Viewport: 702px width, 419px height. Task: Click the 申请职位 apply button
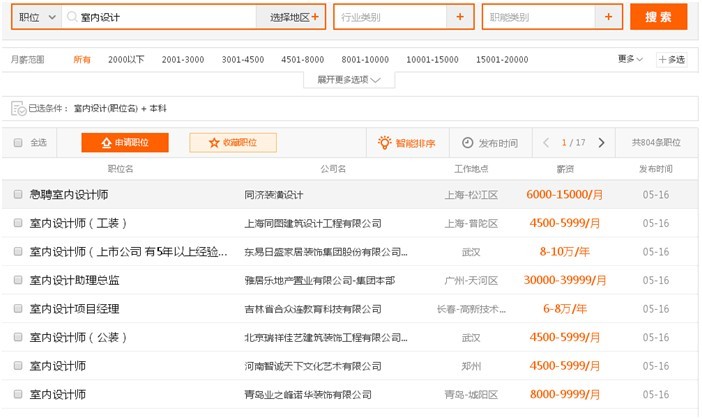125,143
